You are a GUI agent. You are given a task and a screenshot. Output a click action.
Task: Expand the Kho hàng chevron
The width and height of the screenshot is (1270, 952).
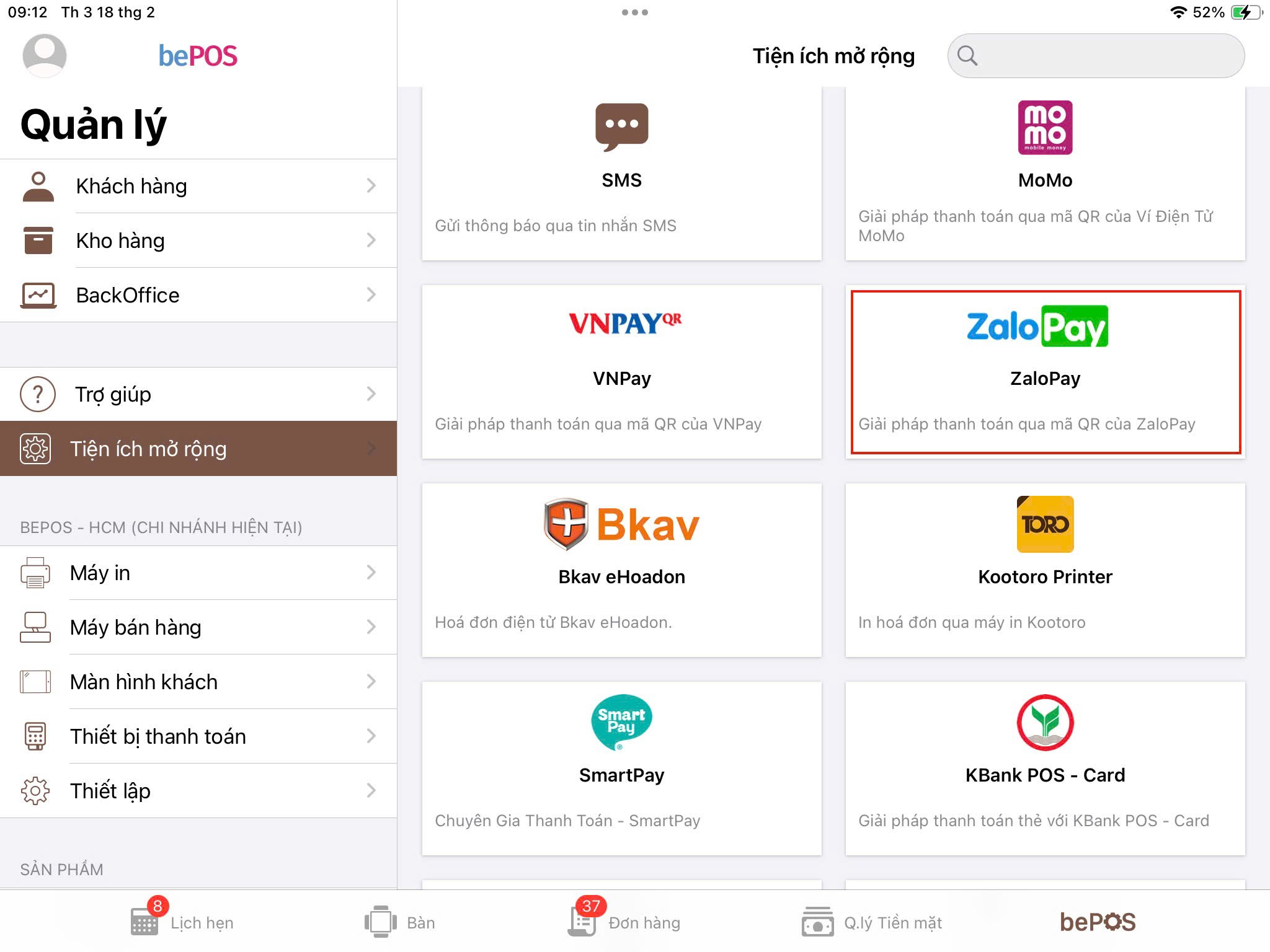pos(371,240)
